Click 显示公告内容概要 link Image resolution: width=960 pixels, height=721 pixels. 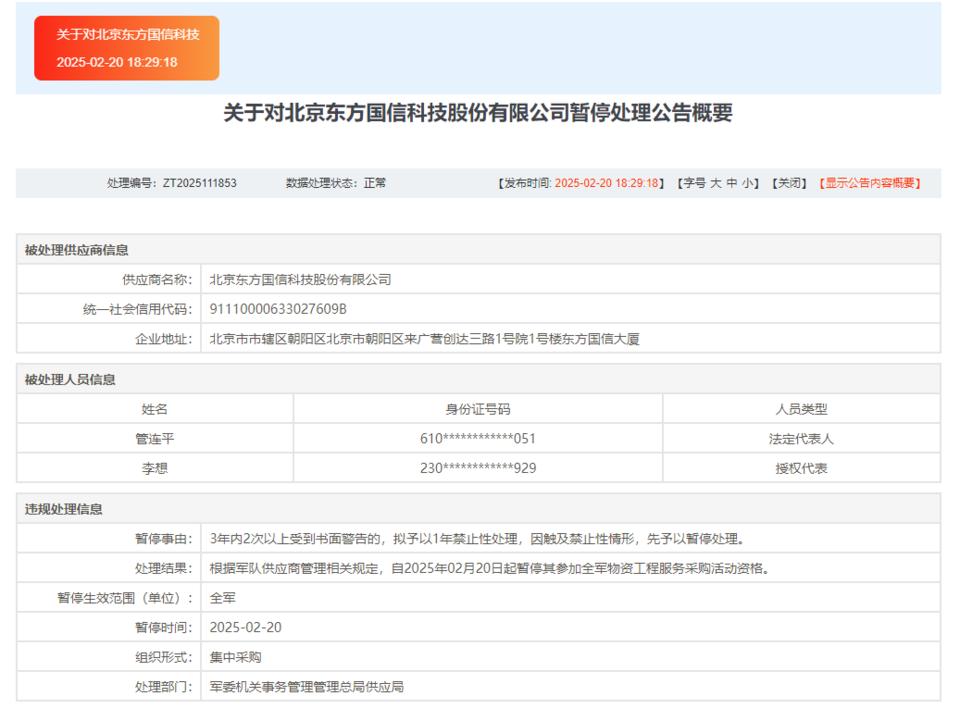(869, 183)
